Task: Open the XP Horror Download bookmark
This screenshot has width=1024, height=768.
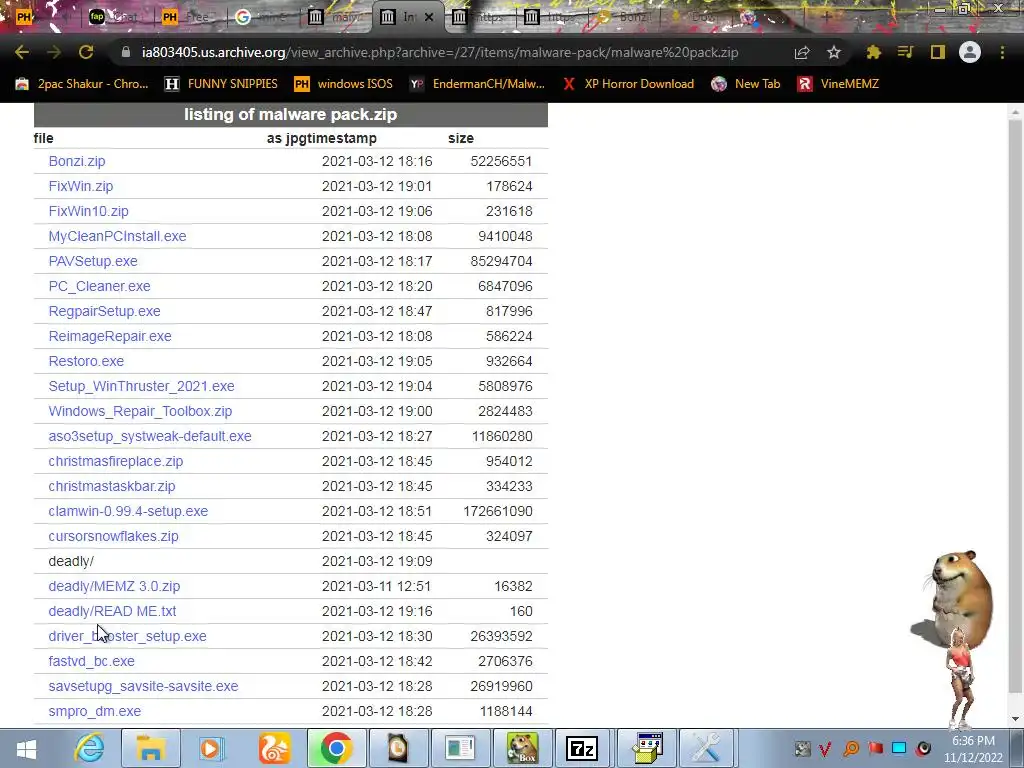Action: click(628, 84)
